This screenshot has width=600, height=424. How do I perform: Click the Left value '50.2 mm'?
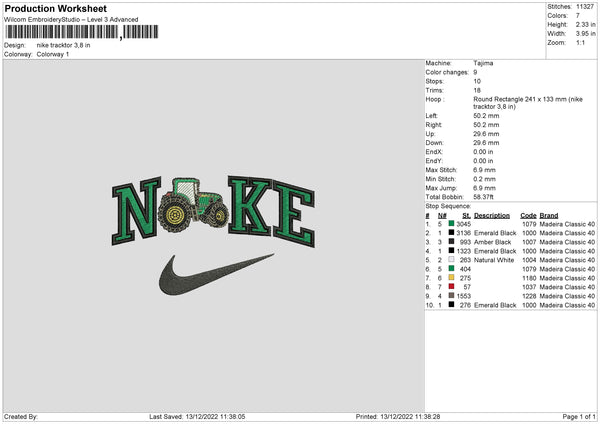coord(486,116)
